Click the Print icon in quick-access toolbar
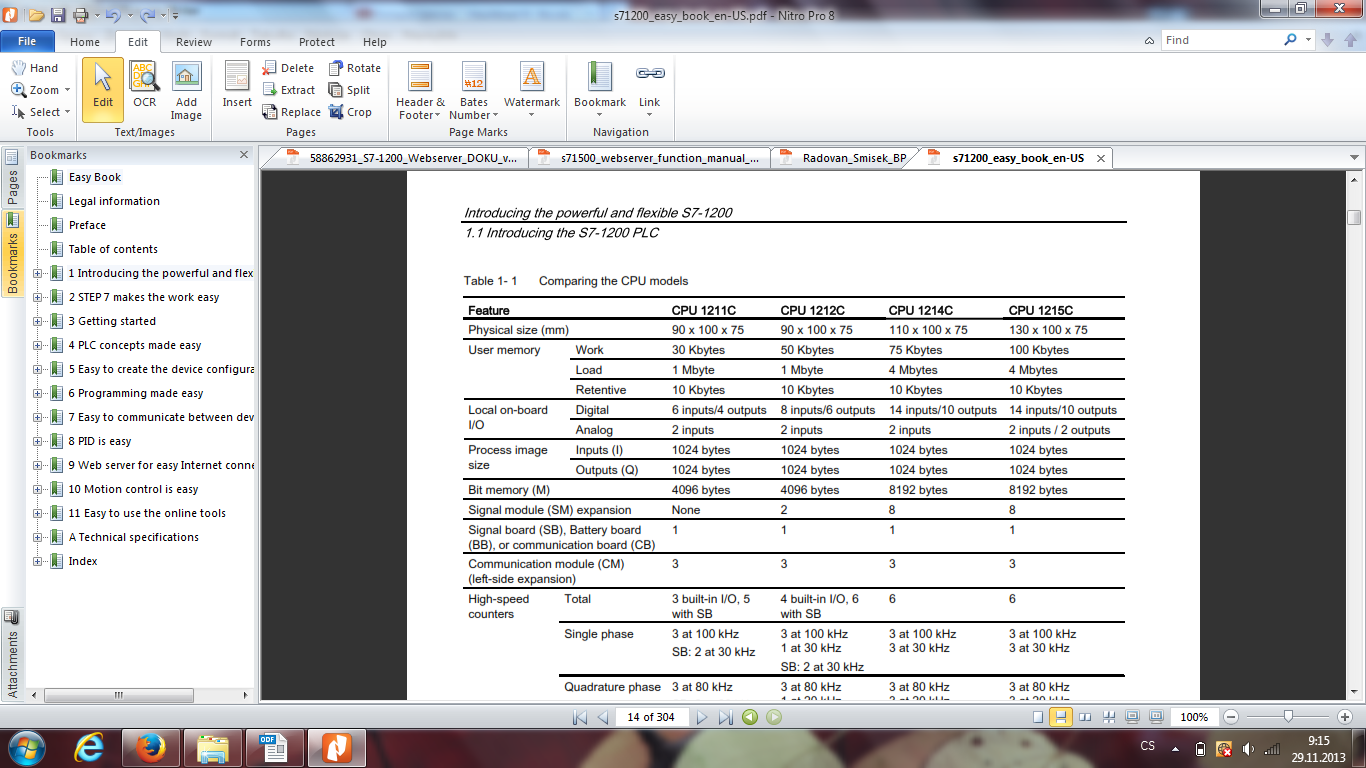The height and width of the screenshot is (768, 1366). tap(80, 15)
